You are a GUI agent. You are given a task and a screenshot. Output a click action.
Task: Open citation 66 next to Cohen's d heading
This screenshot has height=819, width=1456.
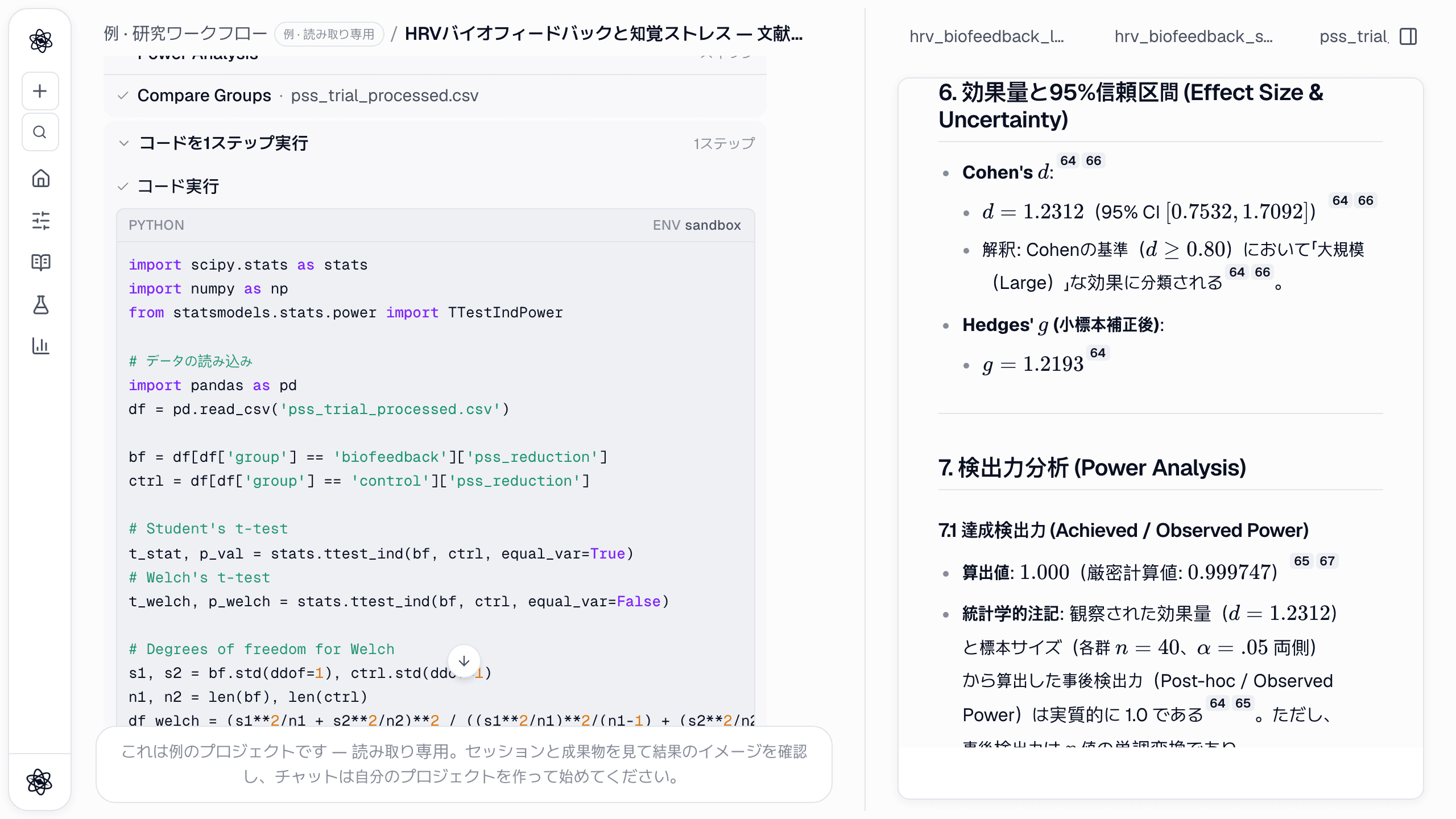(1093, 160)
